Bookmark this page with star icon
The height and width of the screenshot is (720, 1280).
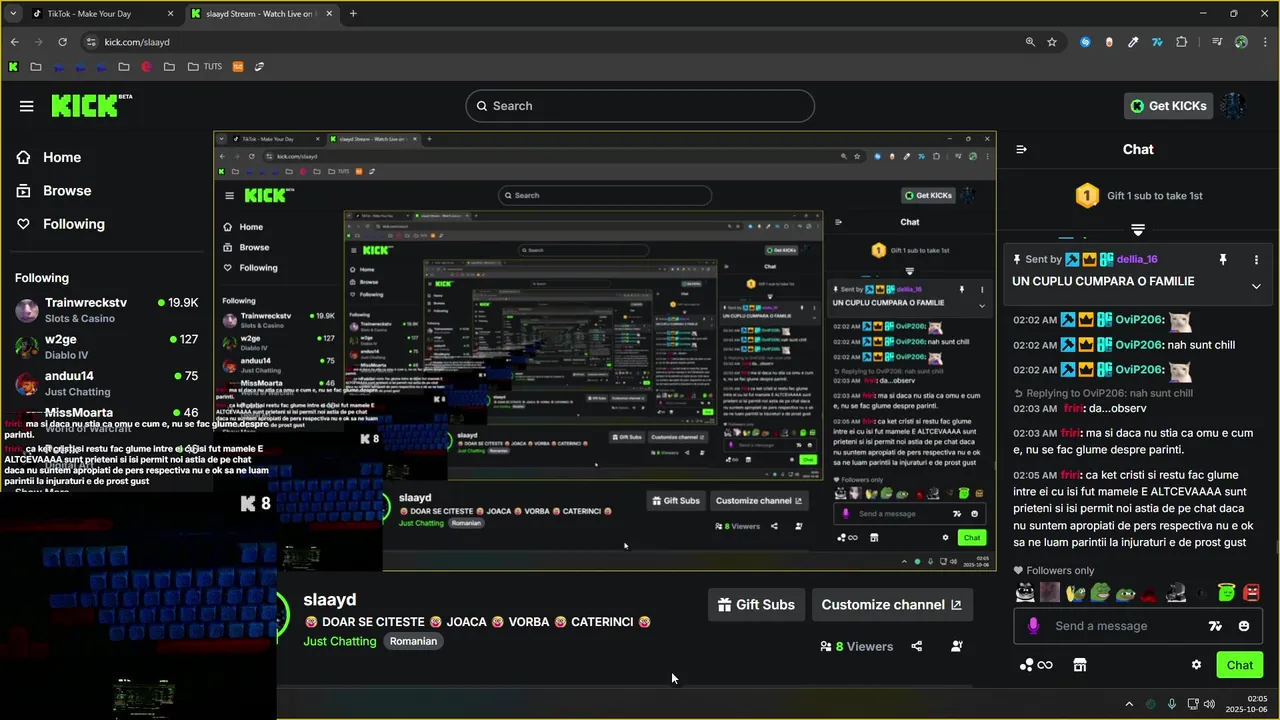tap(1052, 42)
